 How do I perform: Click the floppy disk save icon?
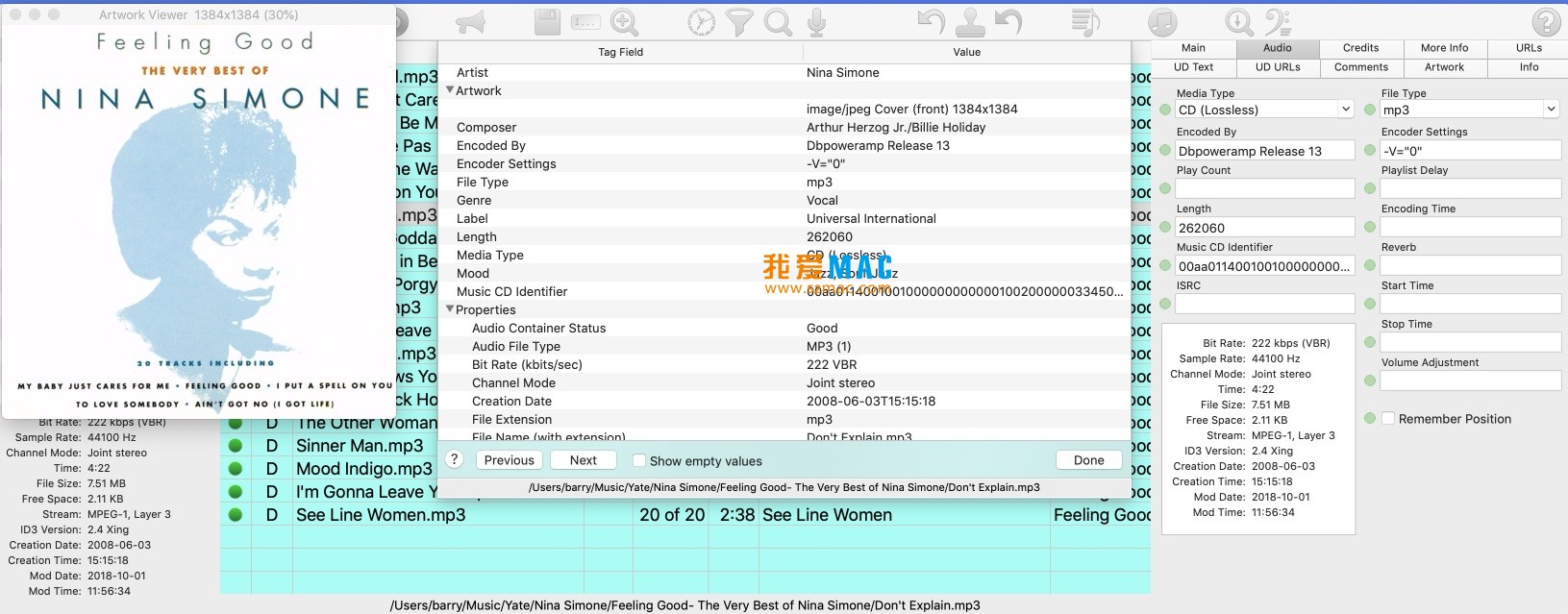click(547, 21)
